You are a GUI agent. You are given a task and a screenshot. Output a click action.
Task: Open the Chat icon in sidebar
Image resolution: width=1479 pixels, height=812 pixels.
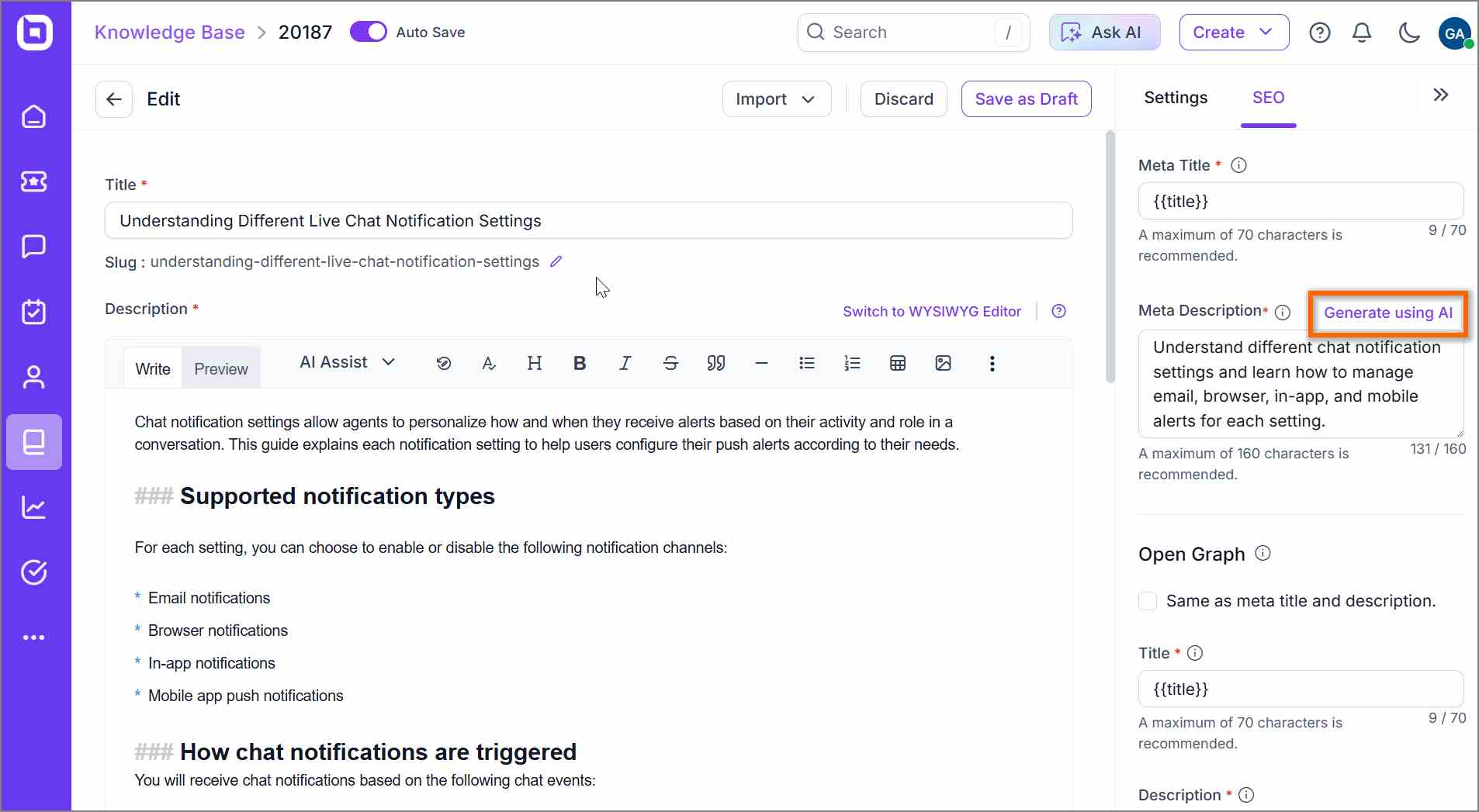pyautogui.click(x=34, y=247)
